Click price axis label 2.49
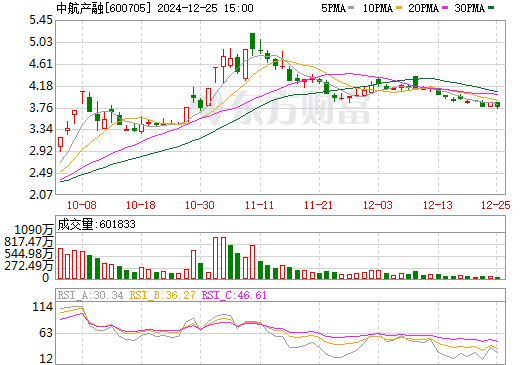The height and width of the screenshot is (365, 520). tap(41, 173)
